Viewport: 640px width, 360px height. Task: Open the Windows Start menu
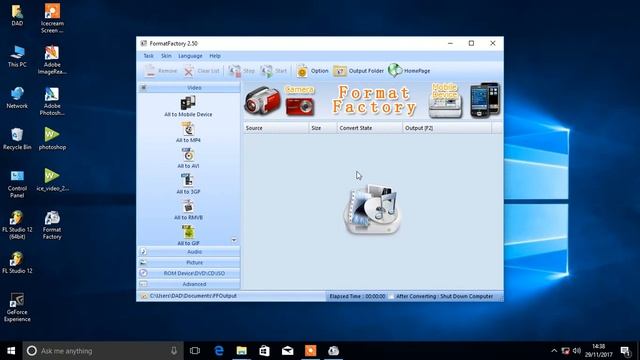pos(11,351)
